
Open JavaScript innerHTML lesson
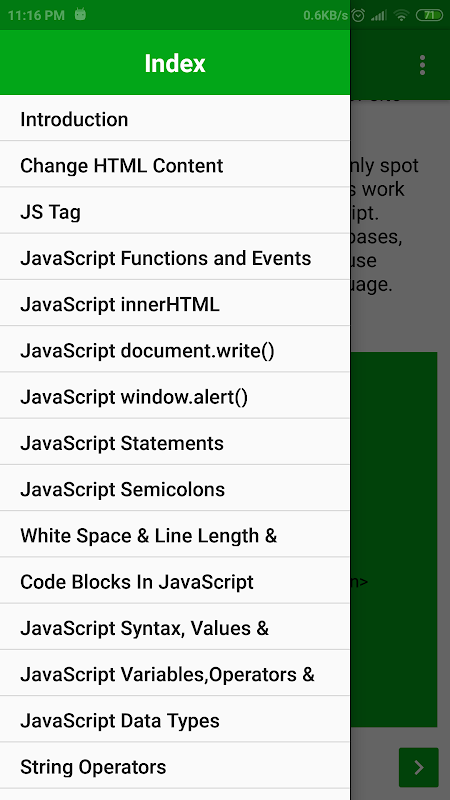[175, 305]
